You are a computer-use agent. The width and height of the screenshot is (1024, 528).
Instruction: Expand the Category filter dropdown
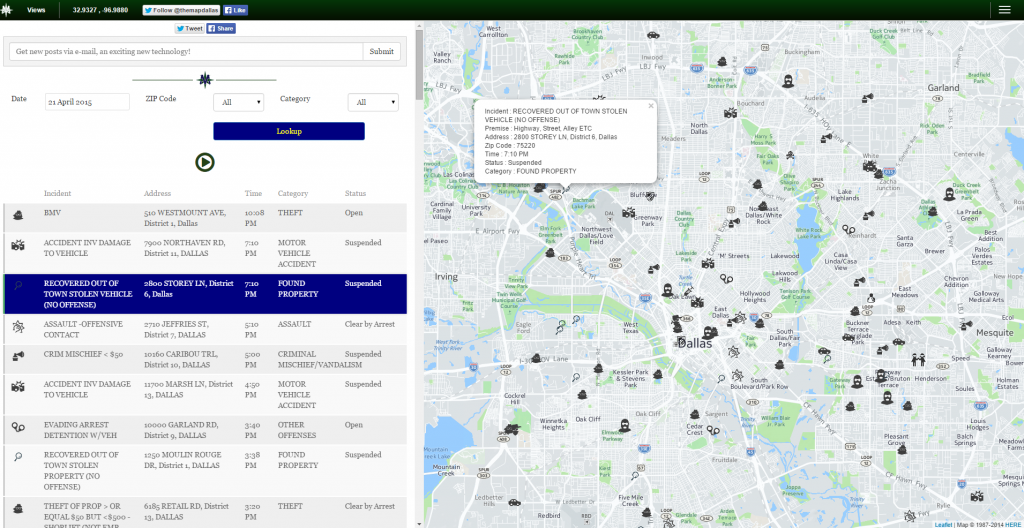[x=372, y=102]
